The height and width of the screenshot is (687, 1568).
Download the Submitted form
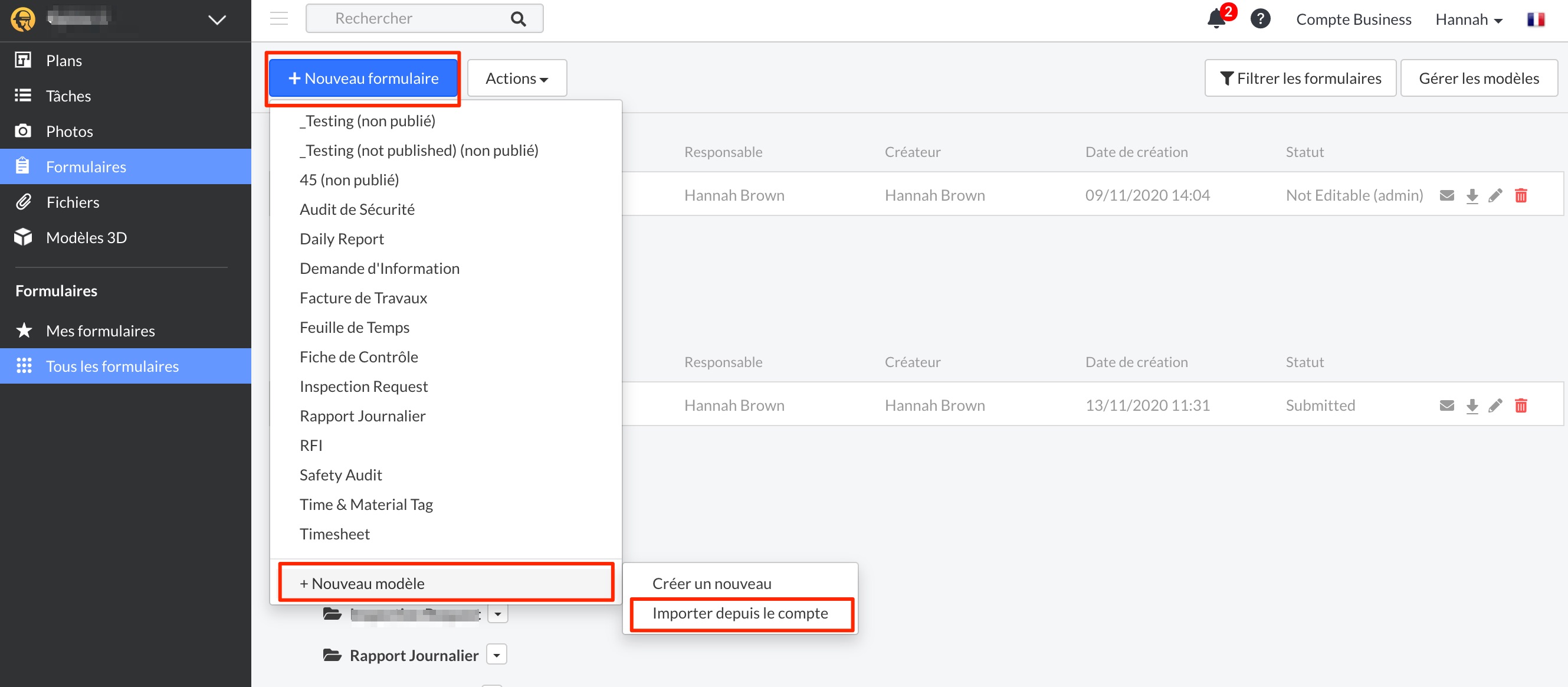(1472, 405)
